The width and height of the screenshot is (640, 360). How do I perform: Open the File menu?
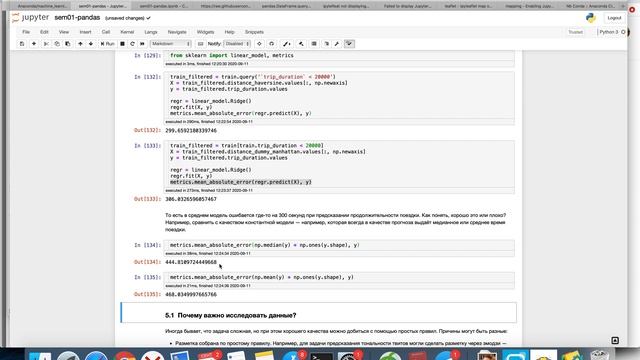(26, 32)
